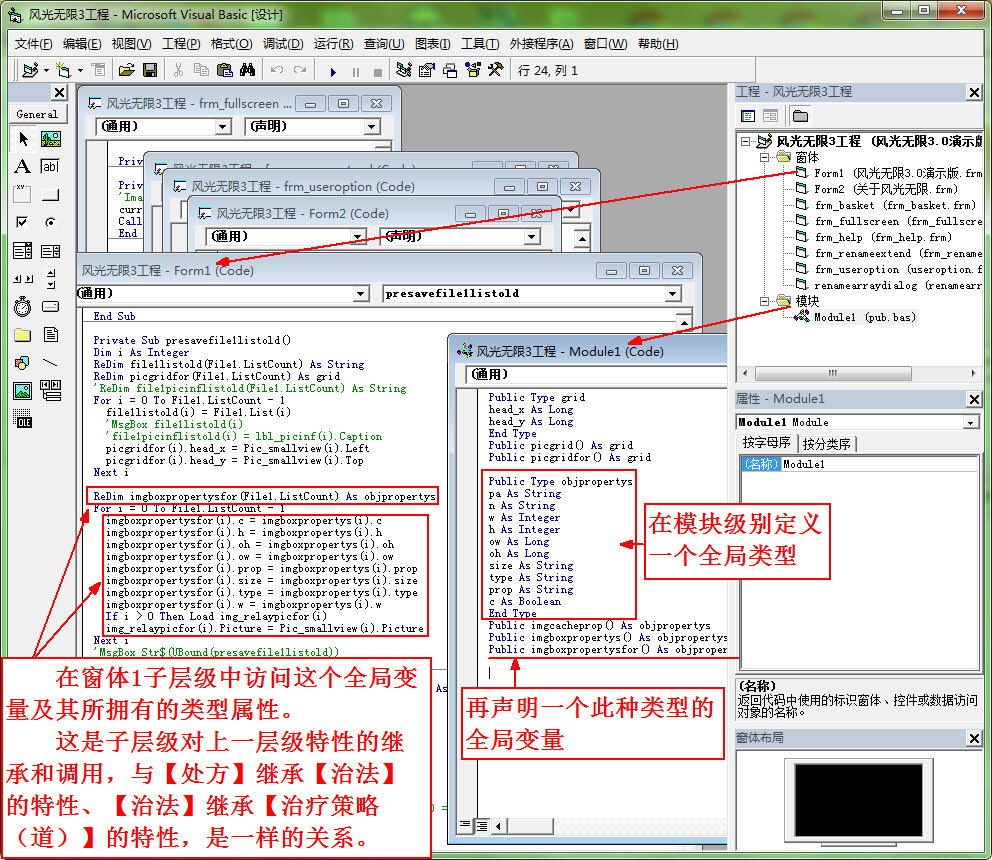The width and height of the screenshot is (992, 860).
Task: Open the Object Browser from the toolbar
Action: pyautogui.click(x=472, y=70)
